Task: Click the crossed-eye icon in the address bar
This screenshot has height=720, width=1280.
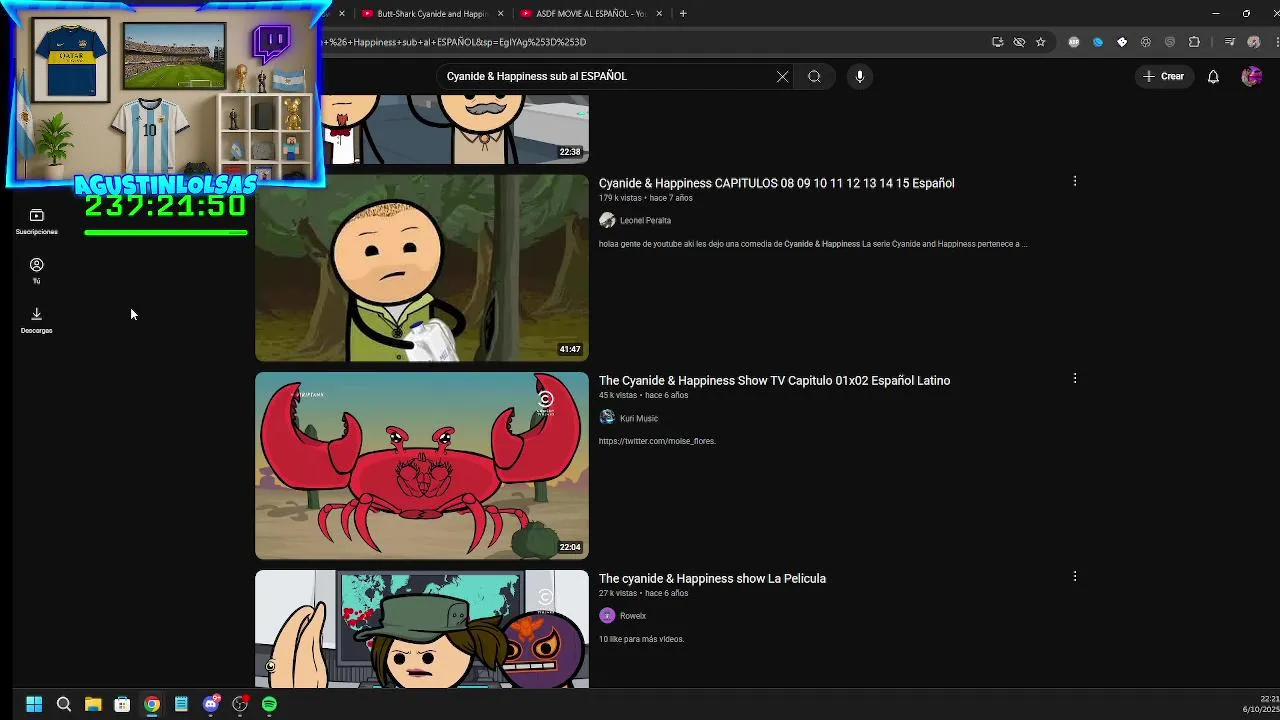Action: (1019, 42)
